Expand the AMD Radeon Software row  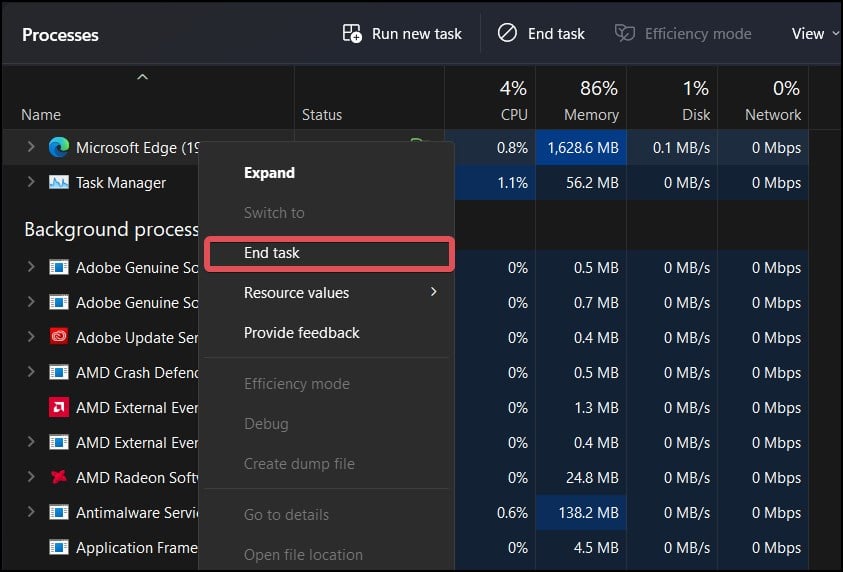[x=31, y=477]
